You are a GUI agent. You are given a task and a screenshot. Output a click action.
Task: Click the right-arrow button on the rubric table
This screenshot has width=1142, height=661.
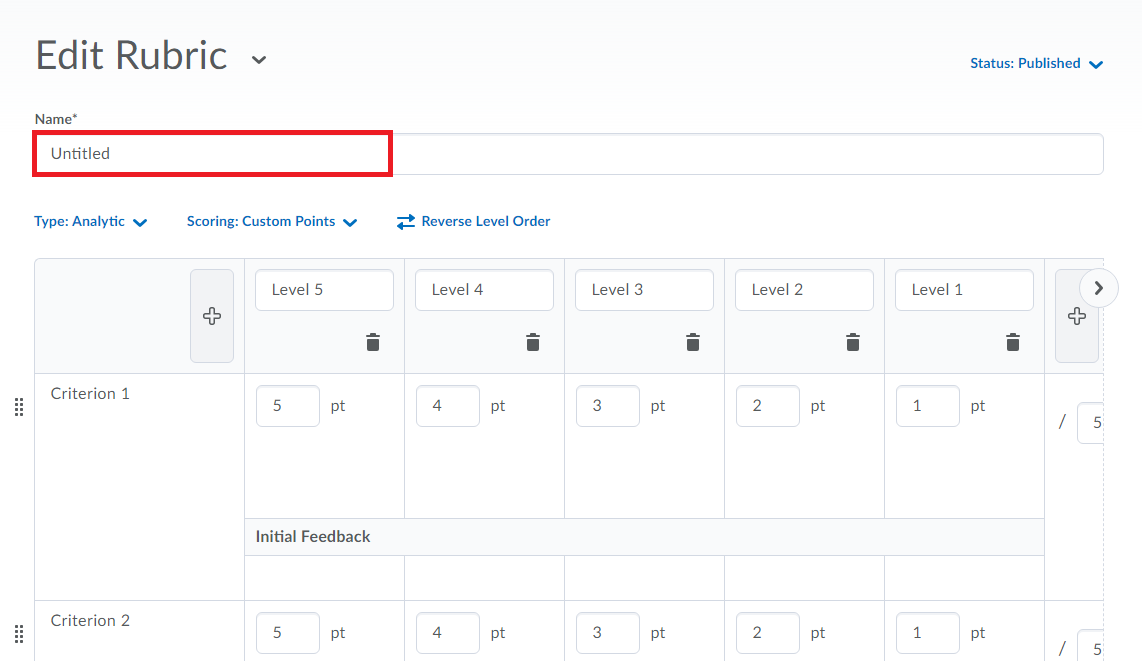point(1098,288)
